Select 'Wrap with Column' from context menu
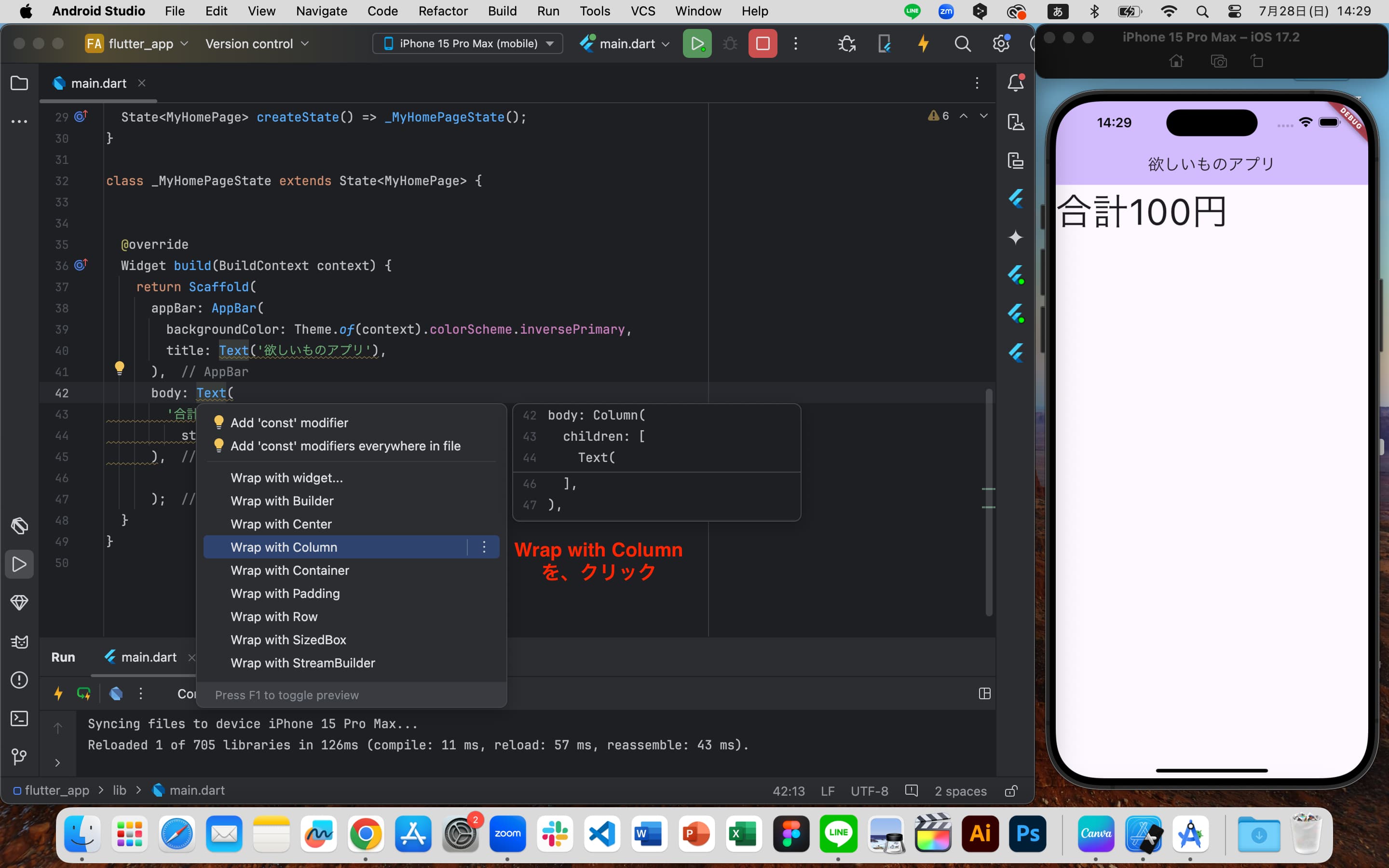 click(284, 546)
